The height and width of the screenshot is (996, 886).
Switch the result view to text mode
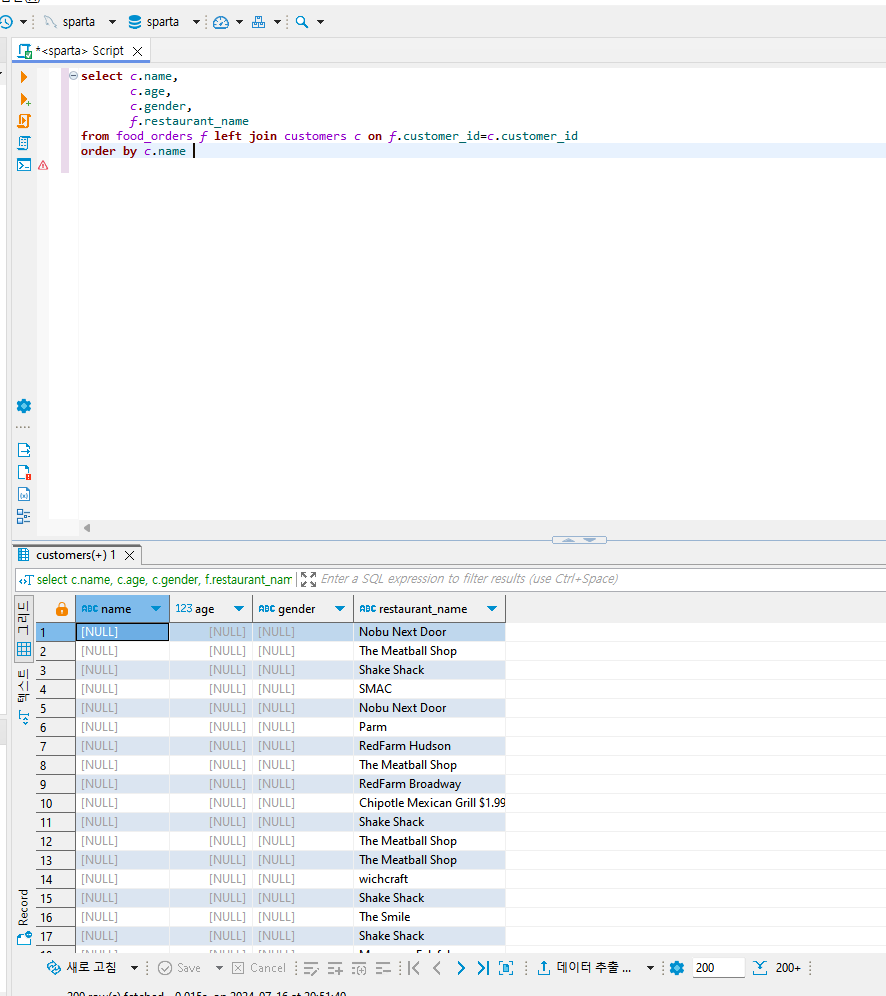tap(23, 697)
